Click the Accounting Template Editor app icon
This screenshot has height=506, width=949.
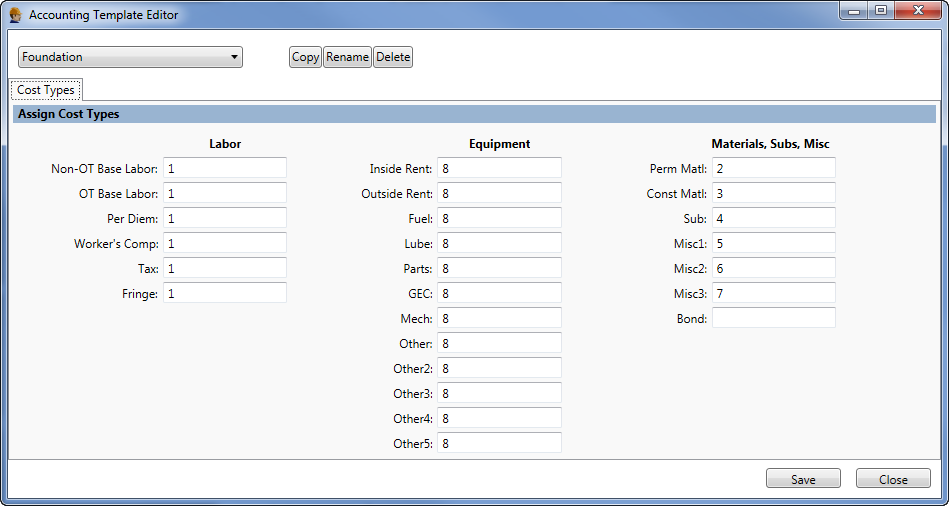pyautogui.click(x=15, y=15)
